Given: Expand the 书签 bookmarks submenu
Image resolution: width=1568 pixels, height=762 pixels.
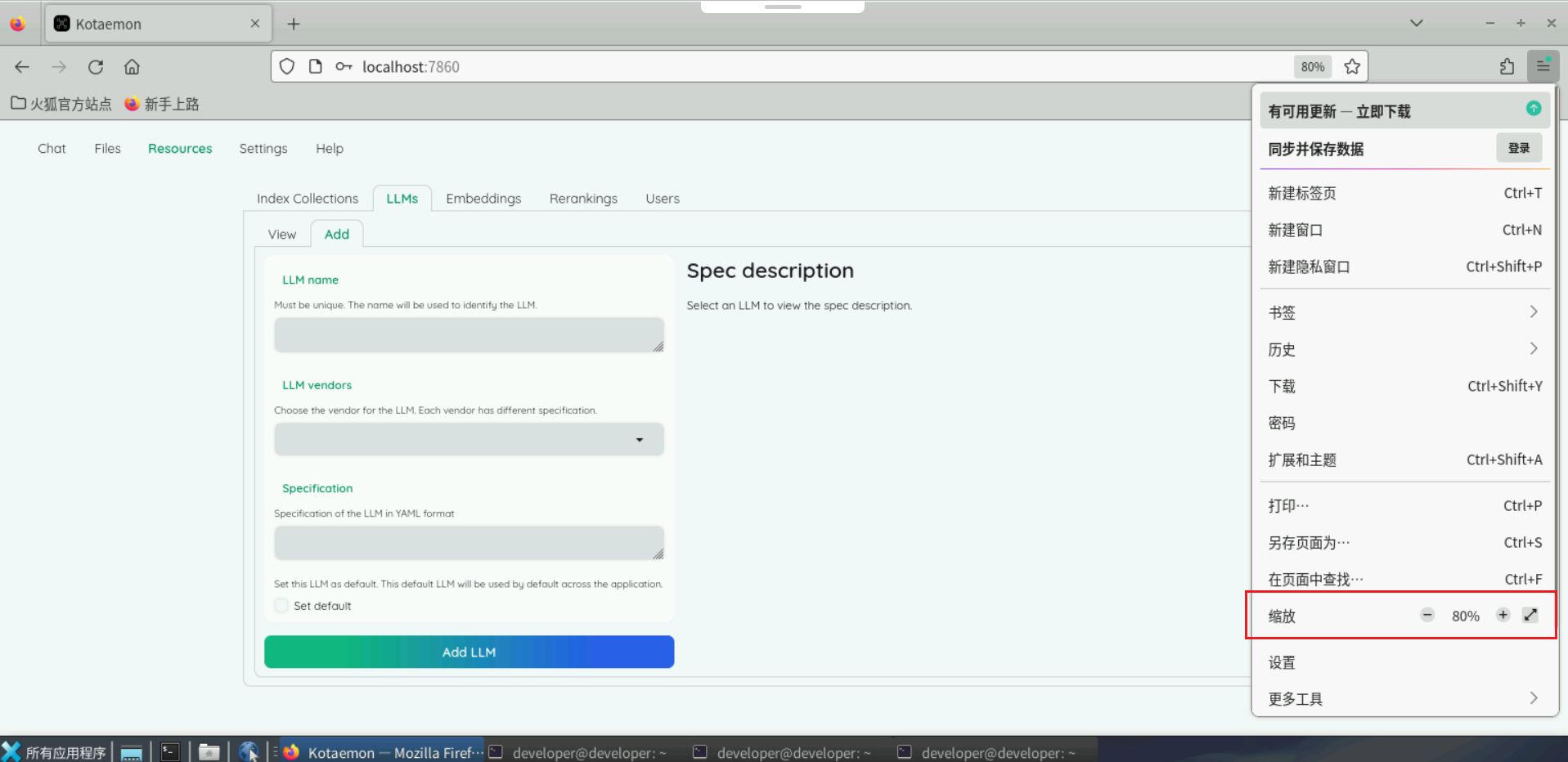Looking at the screenshot, I should [1404, 312].
